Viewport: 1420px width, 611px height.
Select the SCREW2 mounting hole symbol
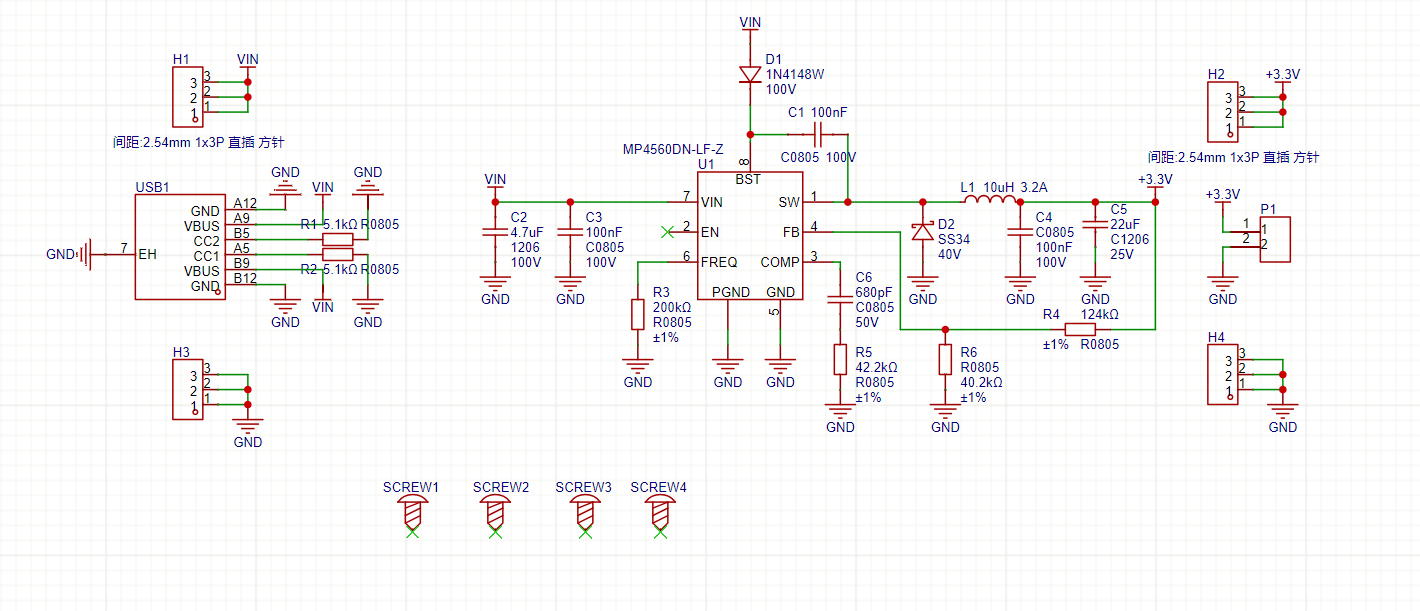pyautogui.click(x=495, y=514)
